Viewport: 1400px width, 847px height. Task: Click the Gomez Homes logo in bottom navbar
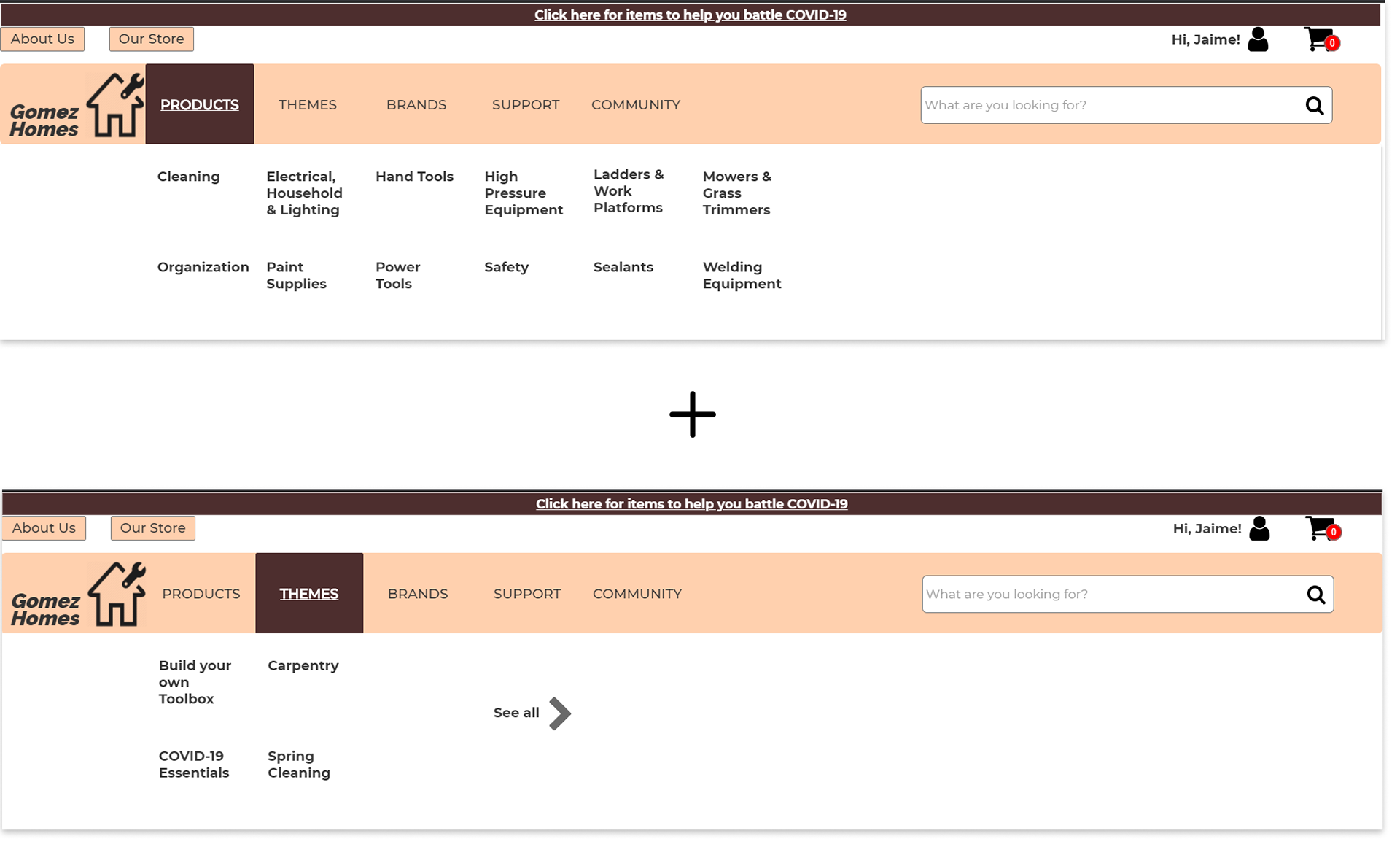(78, 594)
